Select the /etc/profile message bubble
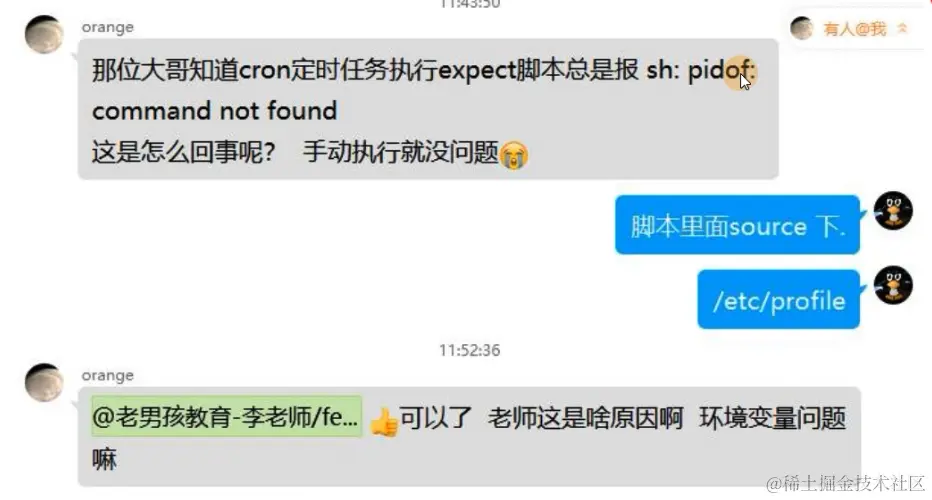 pyautogui.click(x=779, y=299)
